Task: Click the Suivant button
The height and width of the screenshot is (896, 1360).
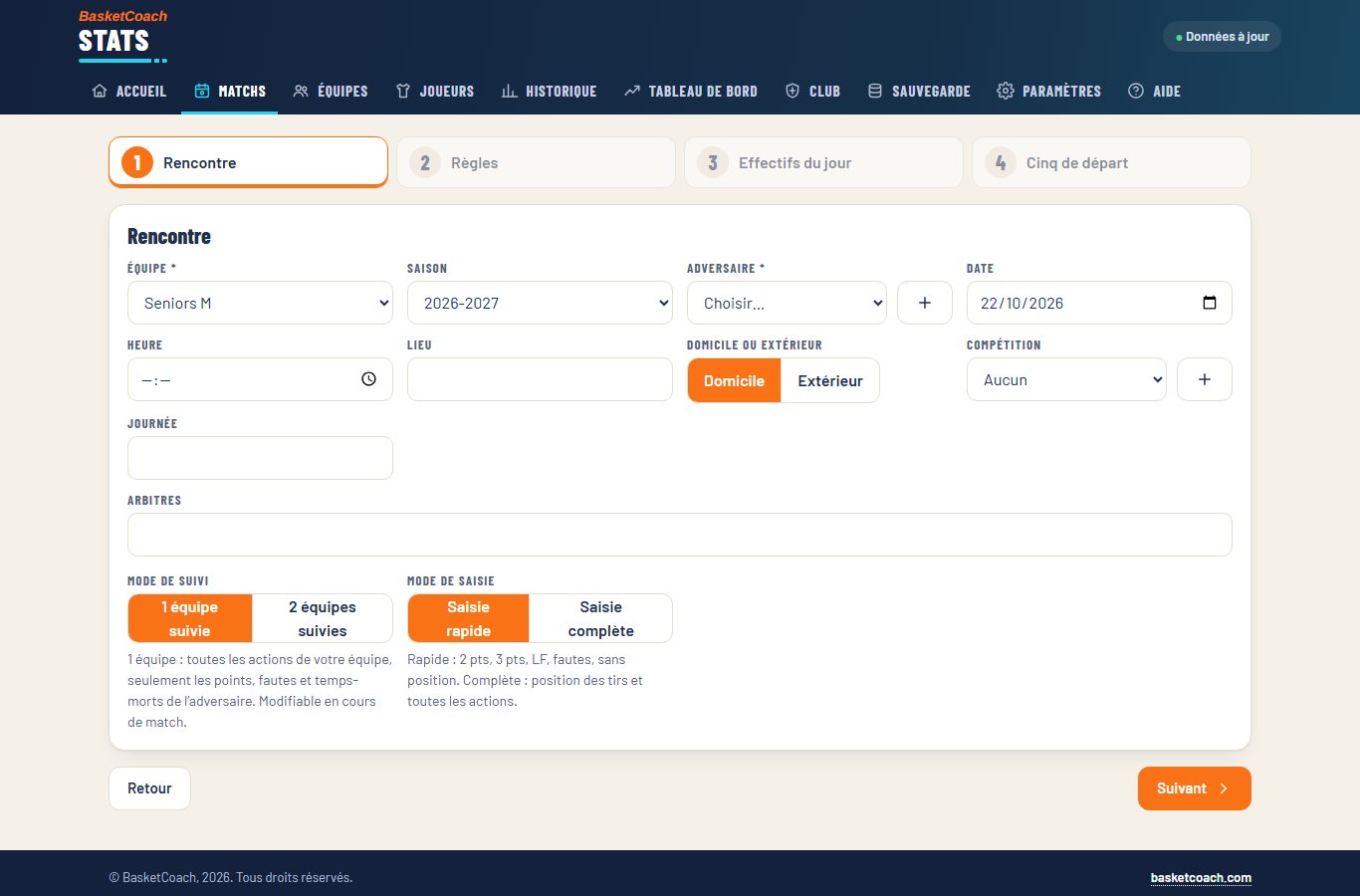Action: 1194,788
